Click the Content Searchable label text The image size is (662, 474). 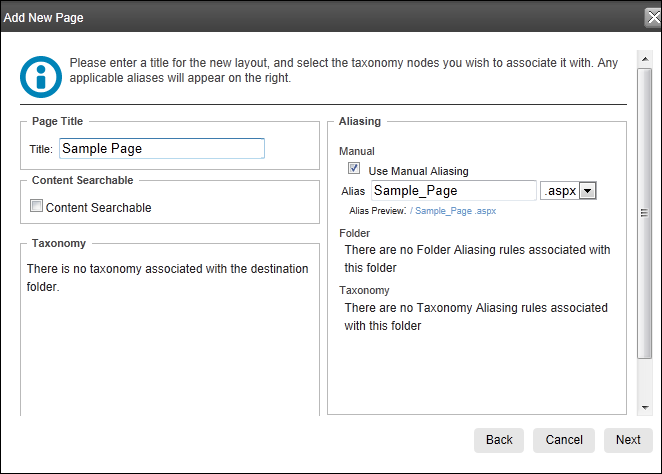point(98,208)
